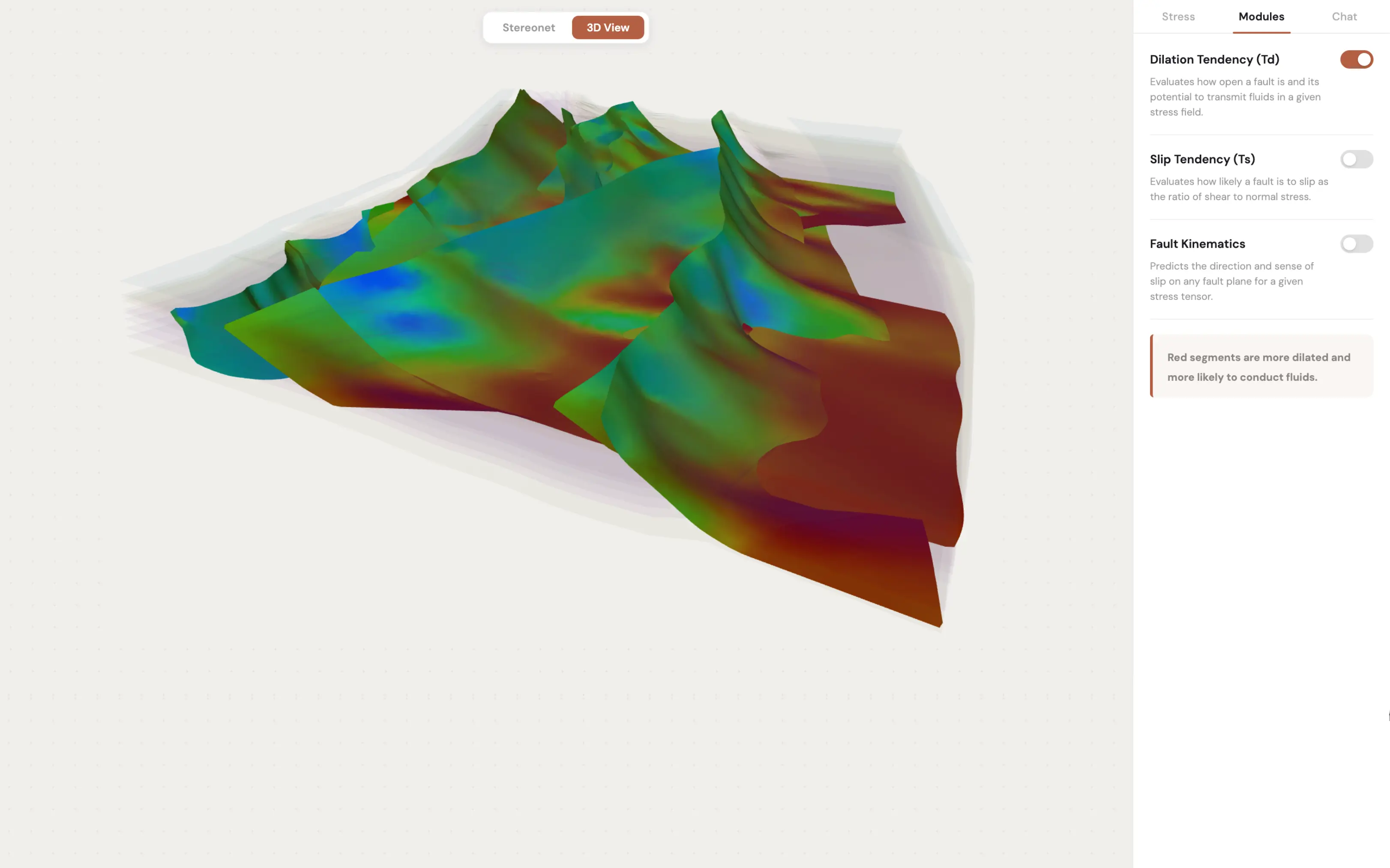The height and width of the screenshot is (868, 1390).
Task: Switch to the Stereonet view
Action: tap(528, 27)
